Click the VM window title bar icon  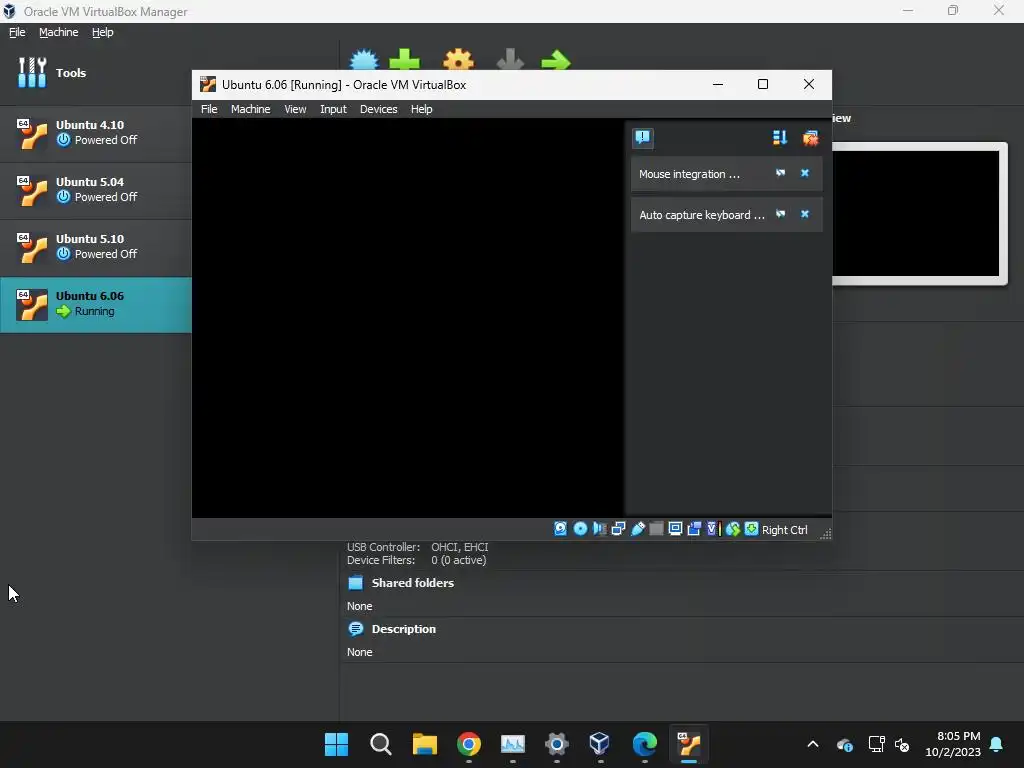[x=208, y=84]
